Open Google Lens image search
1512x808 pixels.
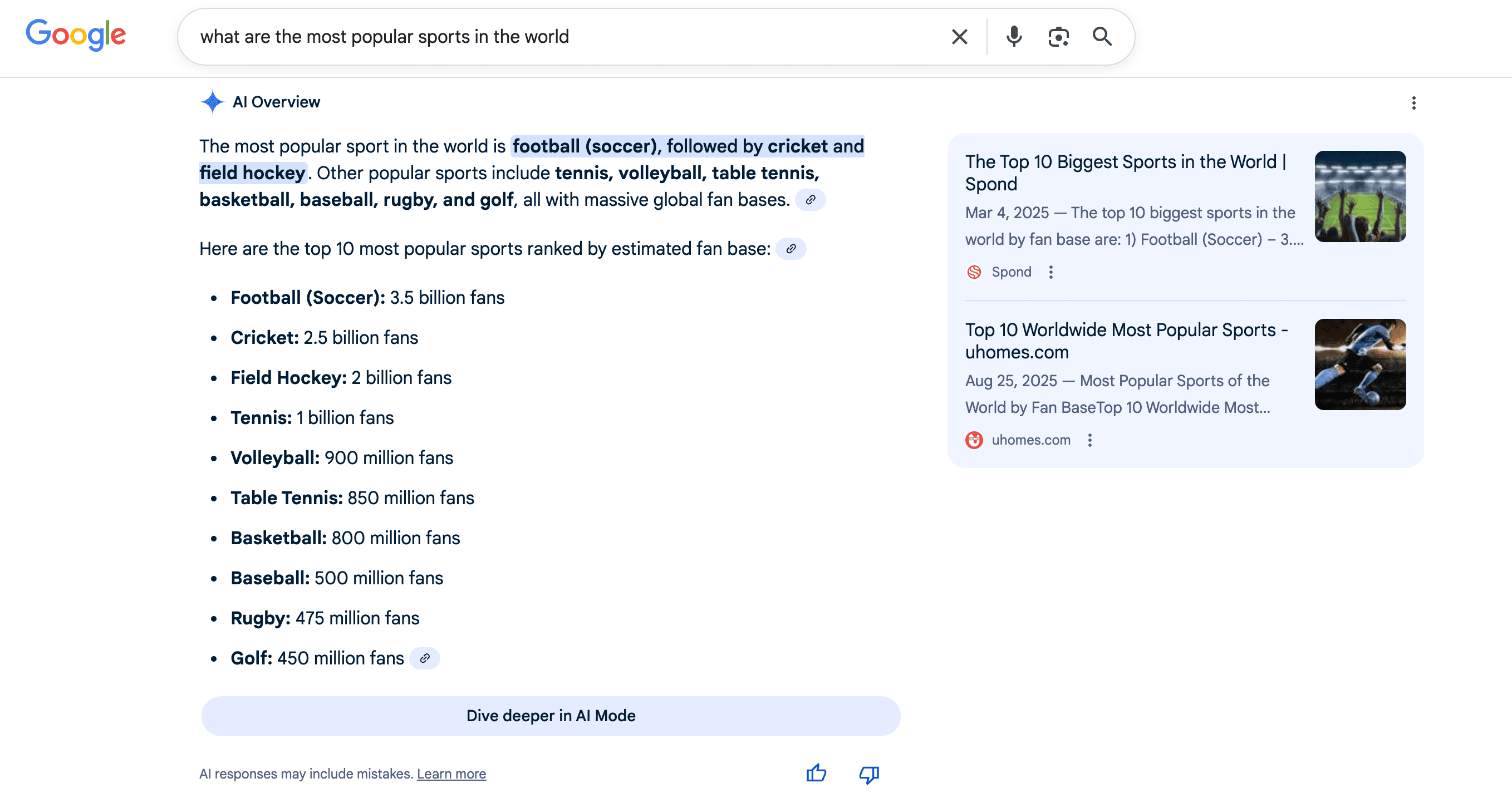tap(1058, 37)
